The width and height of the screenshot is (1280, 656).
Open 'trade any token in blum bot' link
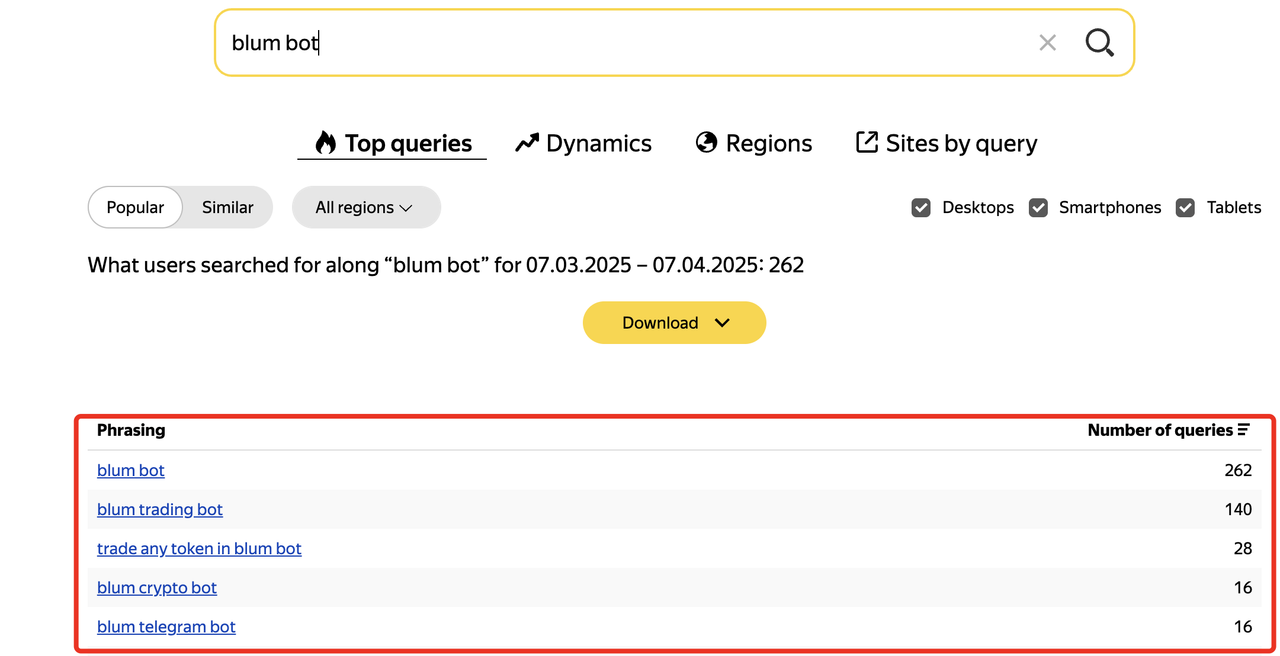[x=199, y=548]
